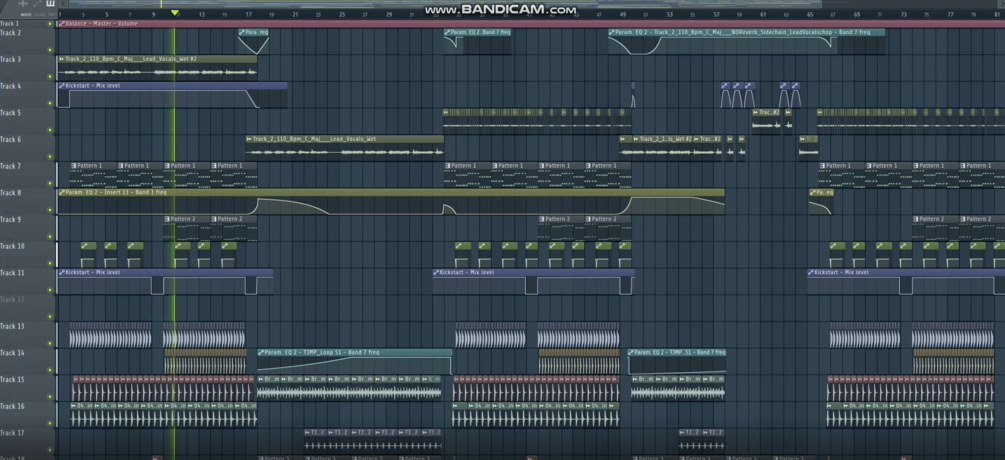Mute Track 3 with its green LED
Screen dimensions: 1005x460
(x=50, y=76)
